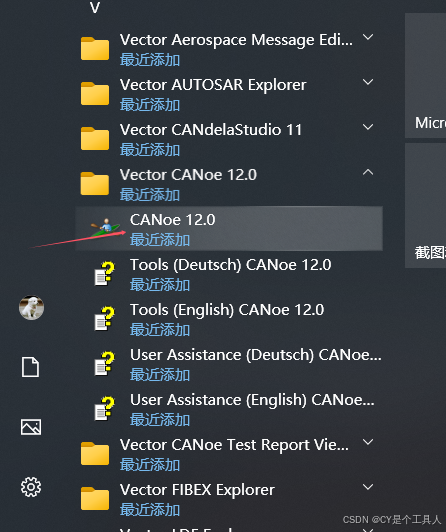
Task: Click the Tools (English) CANoe 12.0 help icon
Action: pyautogui.click(x=105, y=319)
